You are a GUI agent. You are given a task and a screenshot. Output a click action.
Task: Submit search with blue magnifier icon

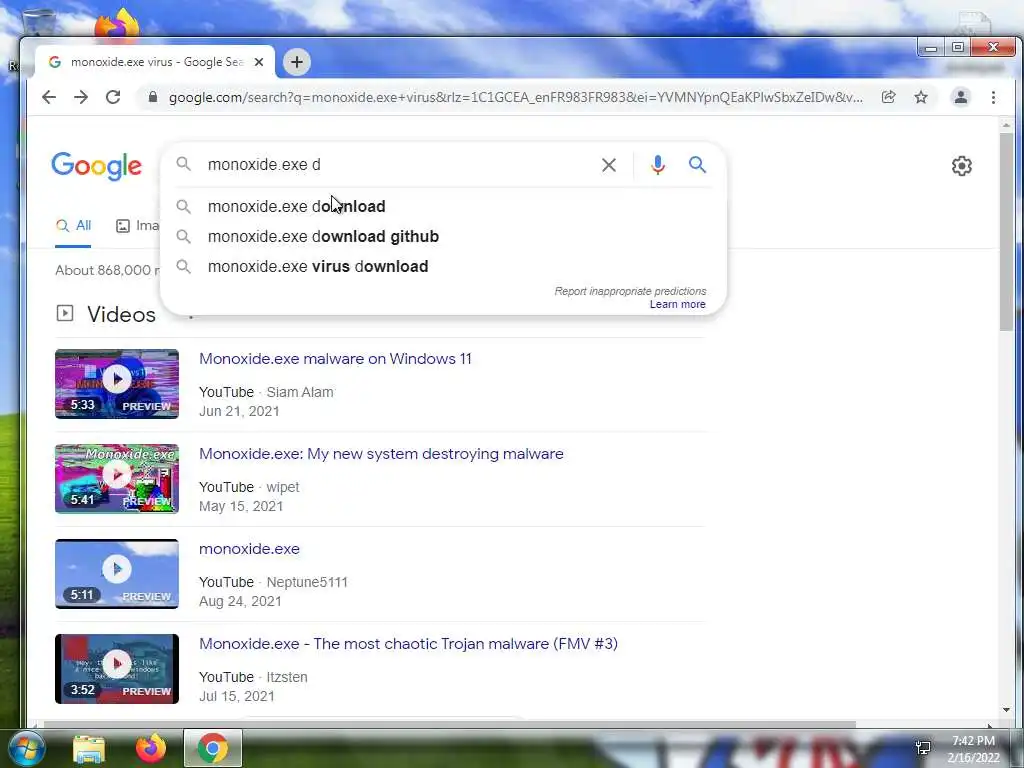tap(697, 165)
